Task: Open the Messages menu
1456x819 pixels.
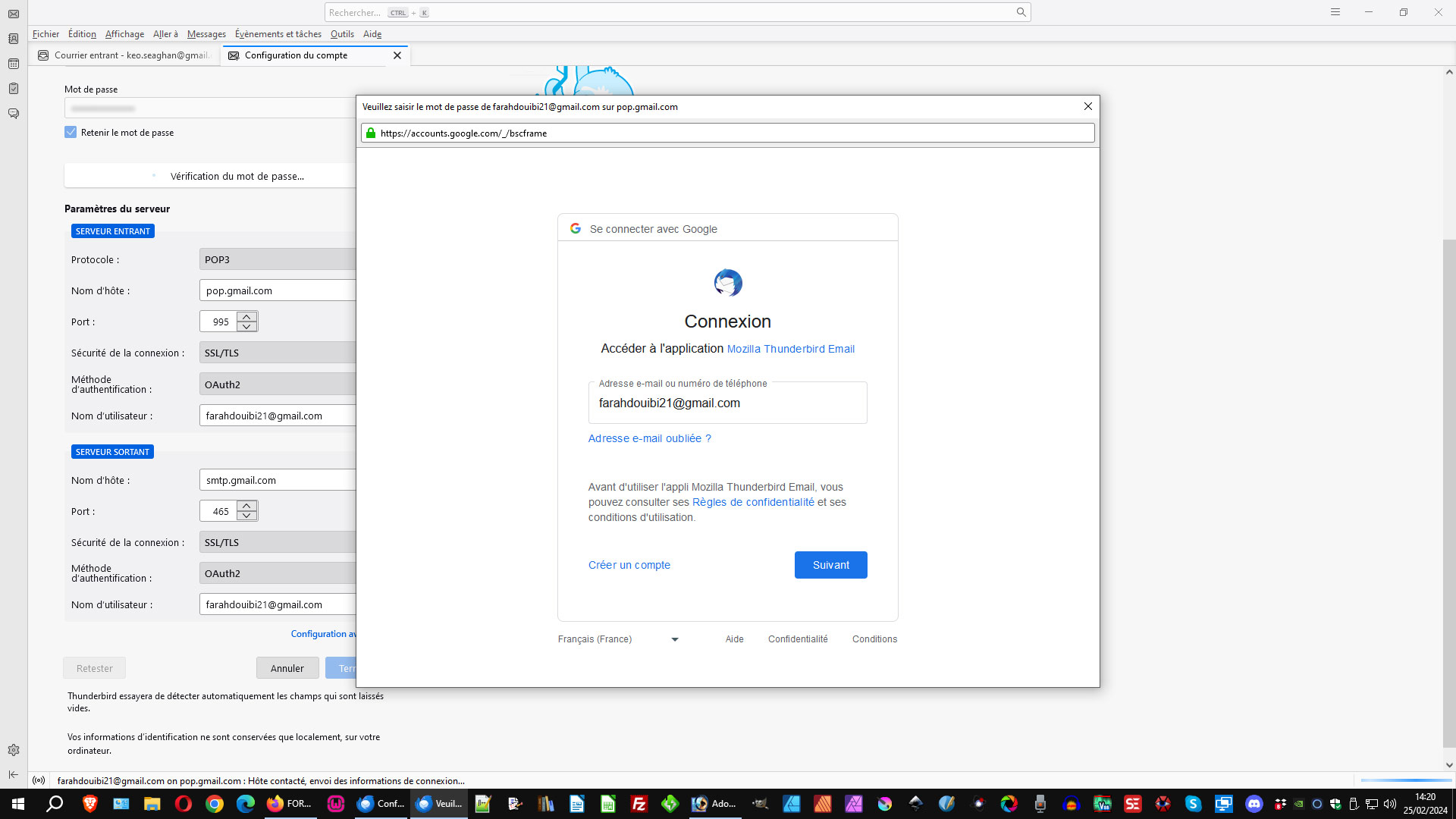Action: coord(206,34)
